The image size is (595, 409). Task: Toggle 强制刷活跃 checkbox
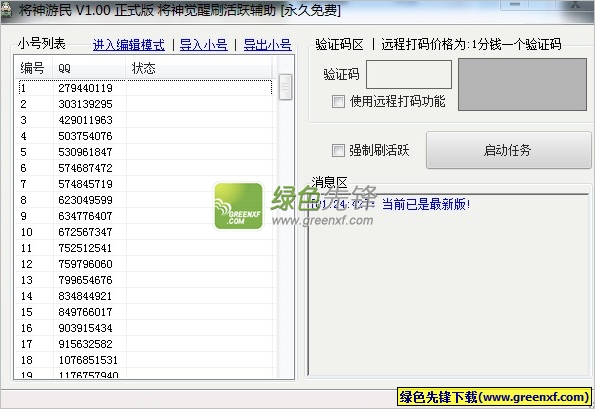pos(338,150)
